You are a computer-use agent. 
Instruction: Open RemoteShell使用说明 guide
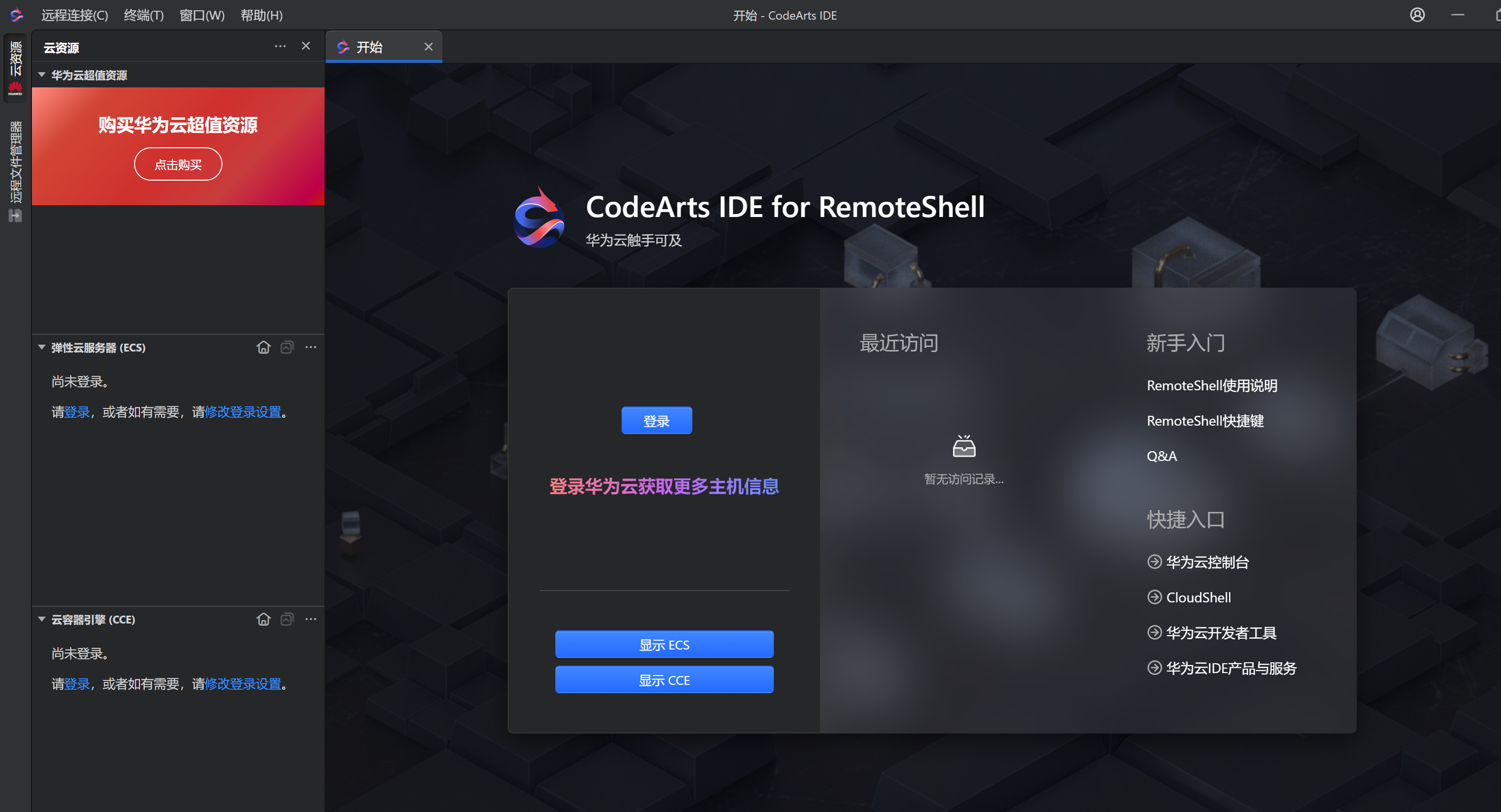(x=1212, y=385)
